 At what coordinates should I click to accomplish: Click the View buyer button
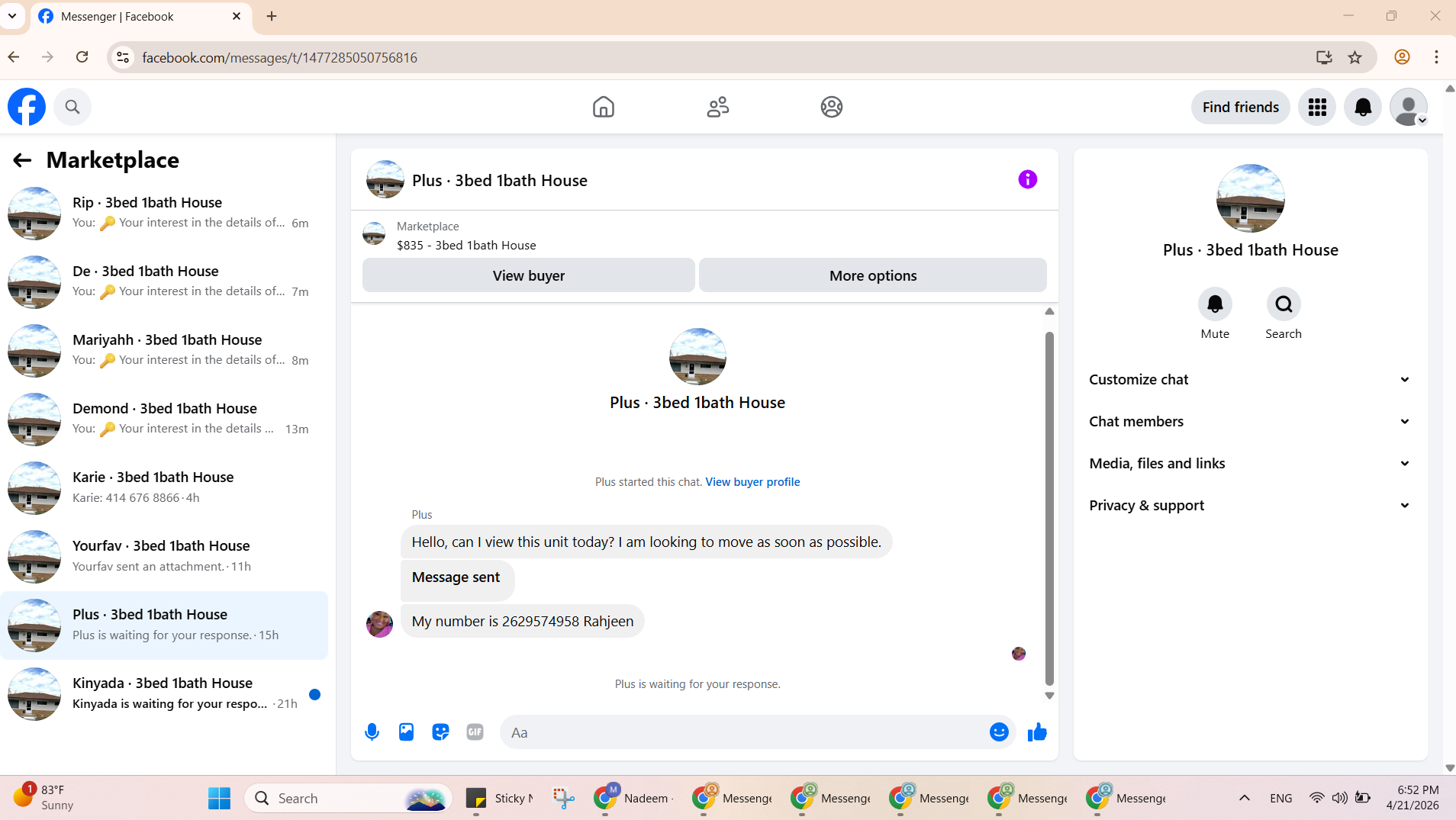(x=529, y=275)
